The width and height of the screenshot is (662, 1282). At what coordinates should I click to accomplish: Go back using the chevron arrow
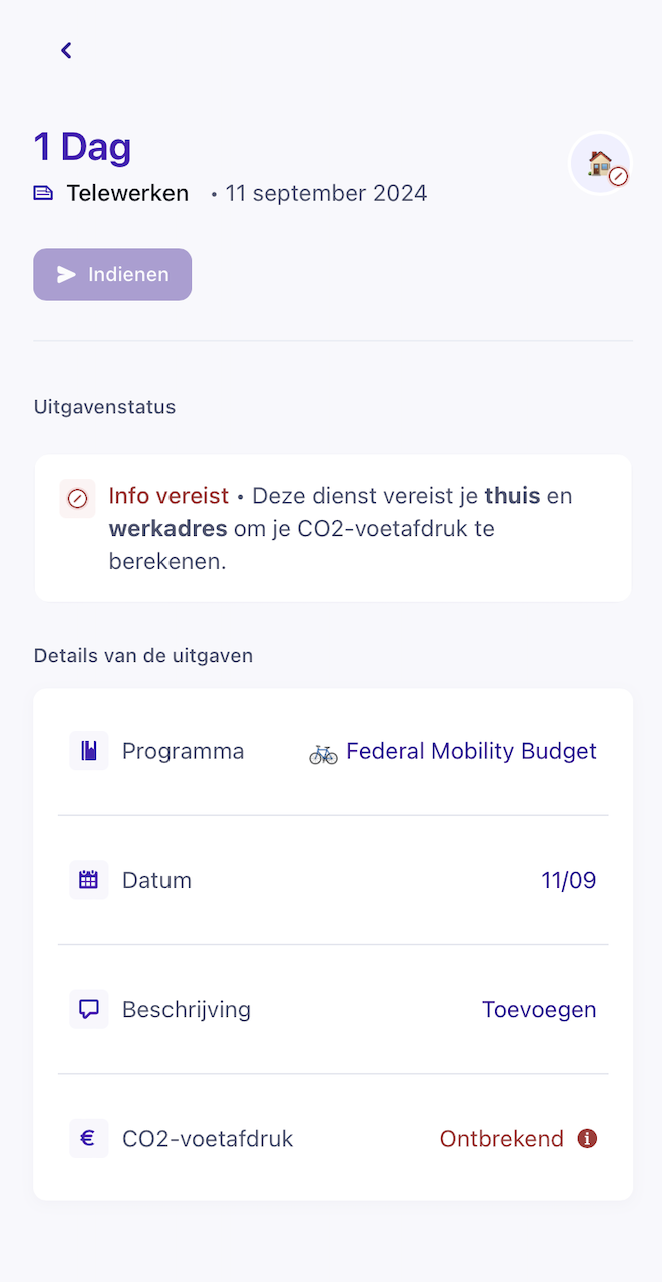click(x=66, y=50)
